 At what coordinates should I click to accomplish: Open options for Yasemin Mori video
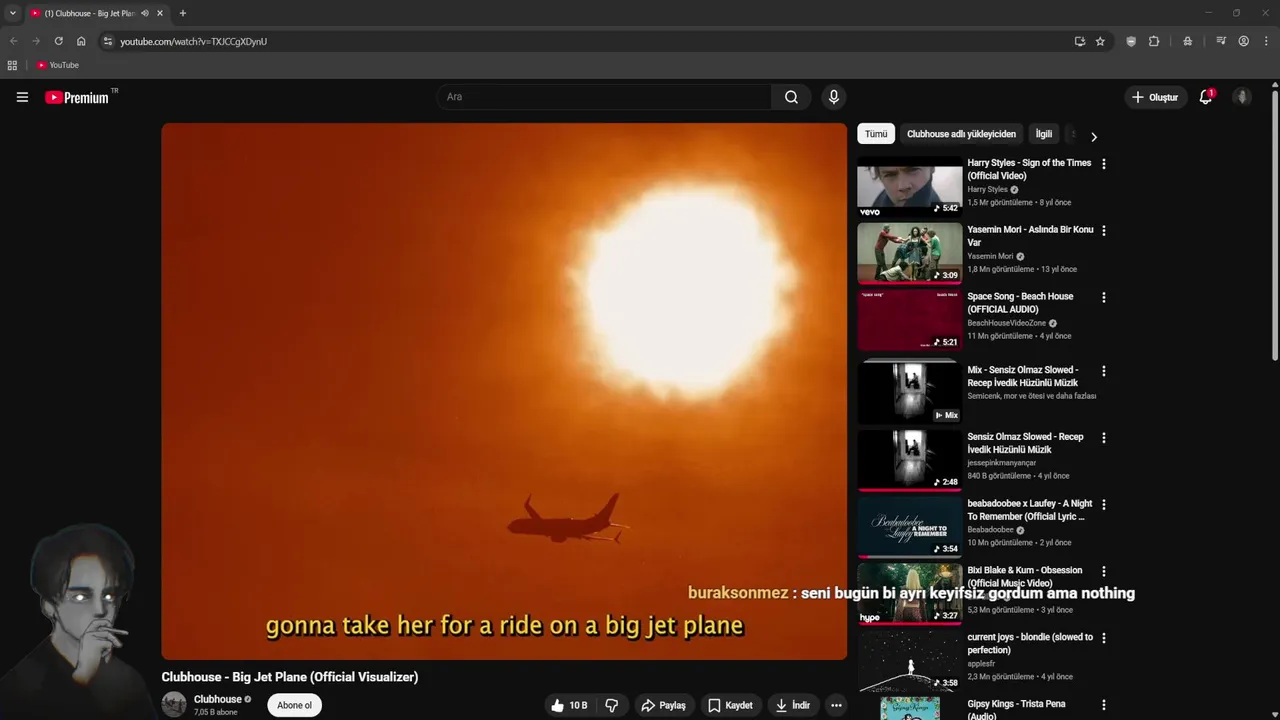pyautogui.click(x=1104, y=231)
